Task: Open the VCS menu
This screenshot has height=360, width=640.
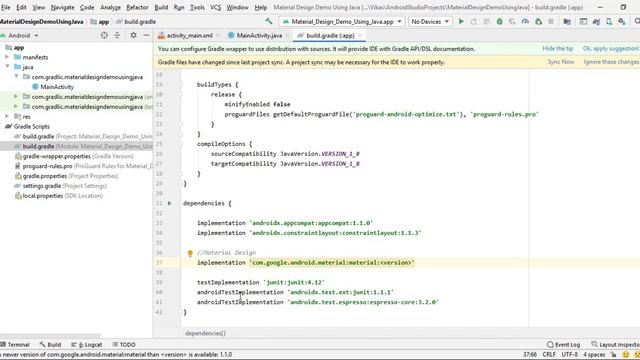Action: 216,7
